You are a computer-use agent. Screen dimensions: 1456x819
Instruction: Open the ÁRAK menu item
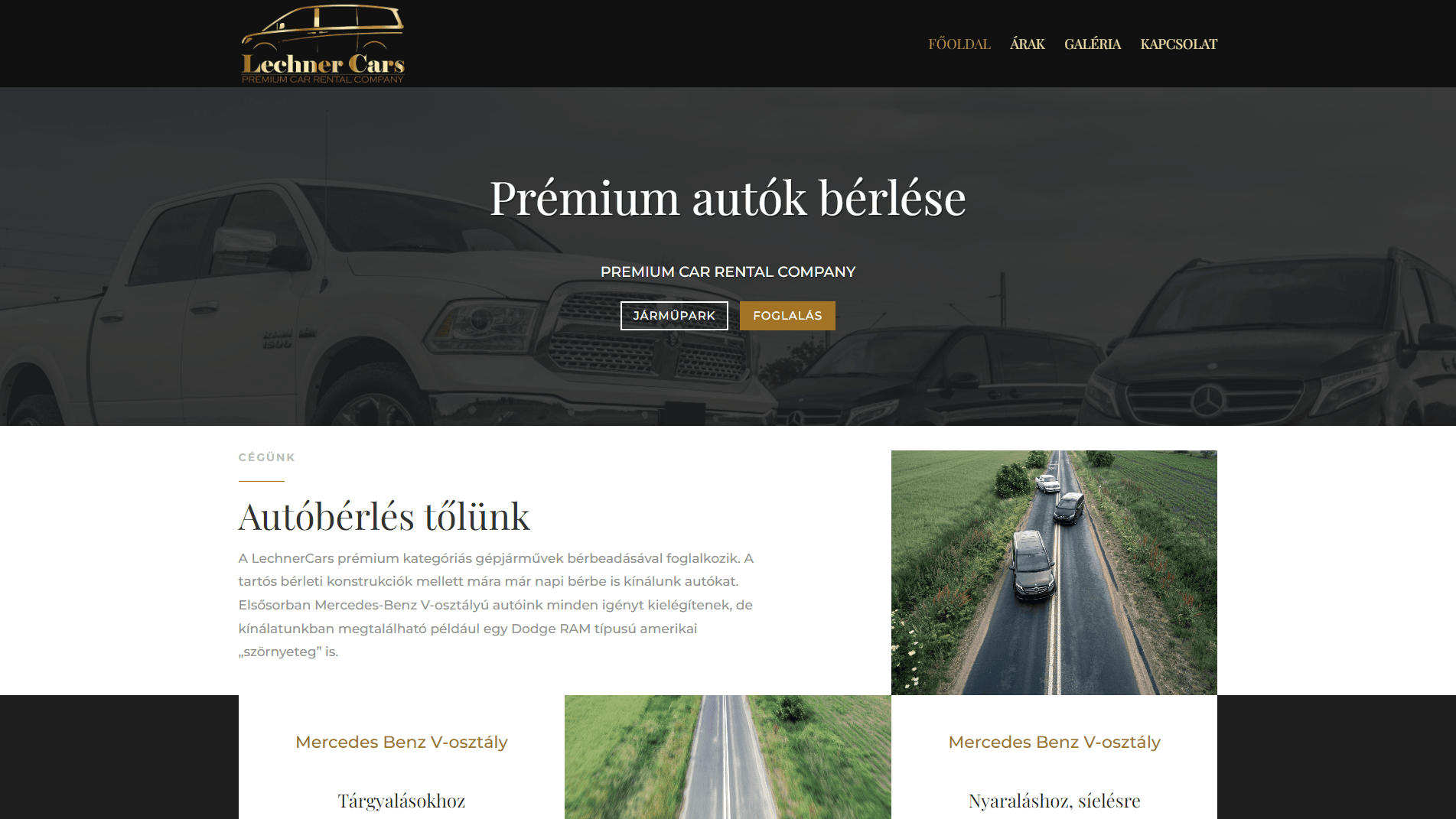point(1027,44)
